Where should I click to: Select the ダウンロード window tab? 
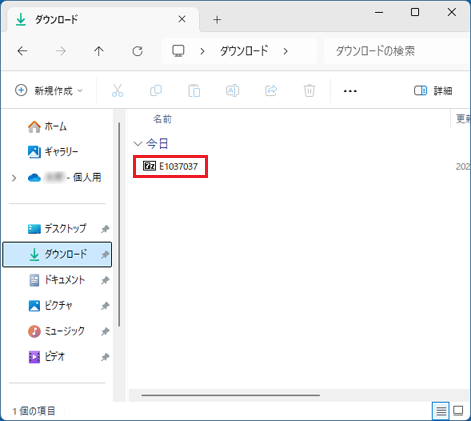coord(103,19)
